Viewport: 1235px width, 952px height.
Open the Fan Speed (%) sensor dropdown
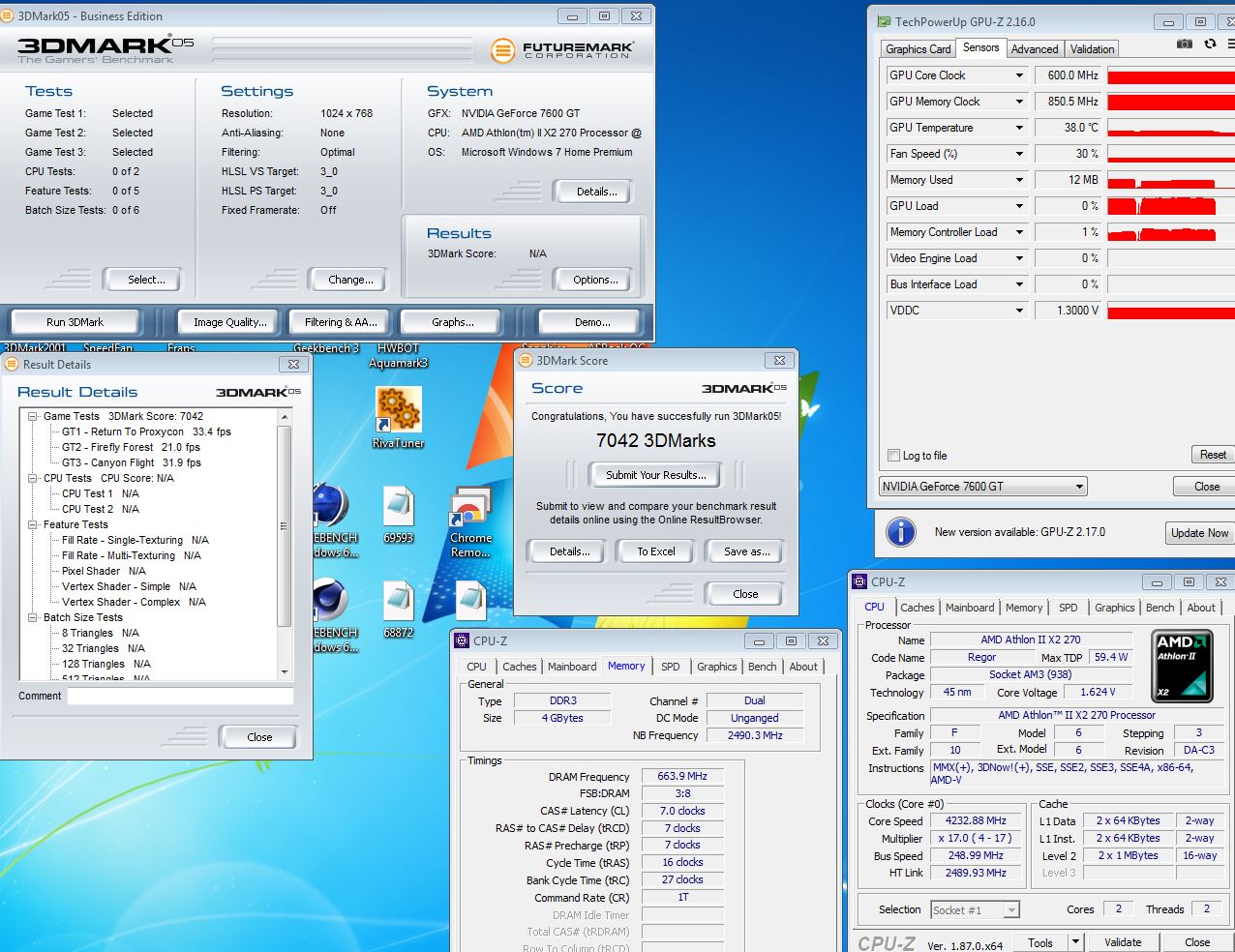coord(1019,154)
